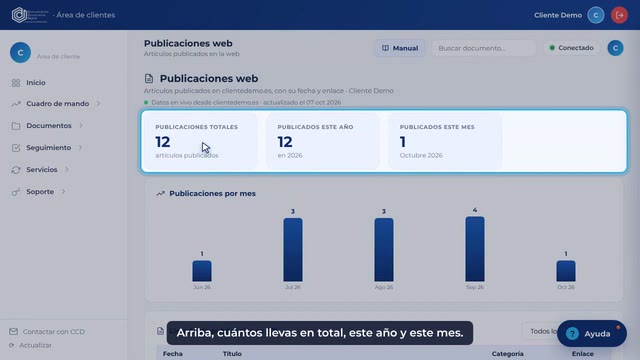The height and width of the screenshot is (360, 640).
Task: Open Servicios menu item
Action: (x=42, y=170)
